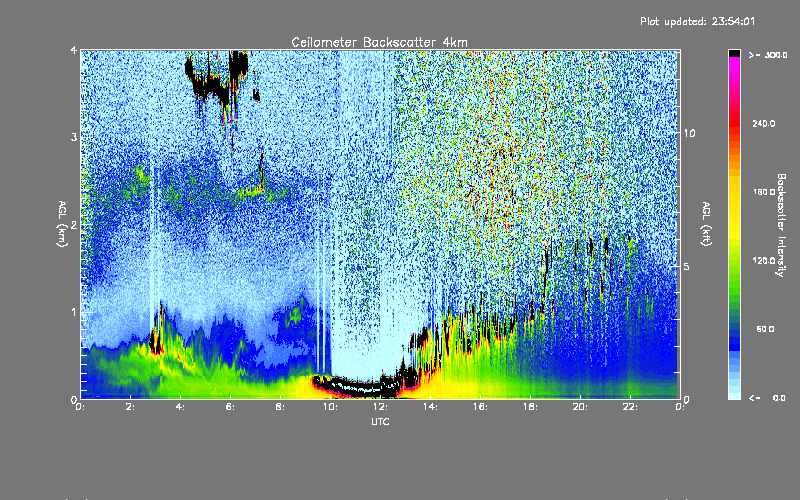Click the "AGL (kft)" axis label

(x=706, y=224)
